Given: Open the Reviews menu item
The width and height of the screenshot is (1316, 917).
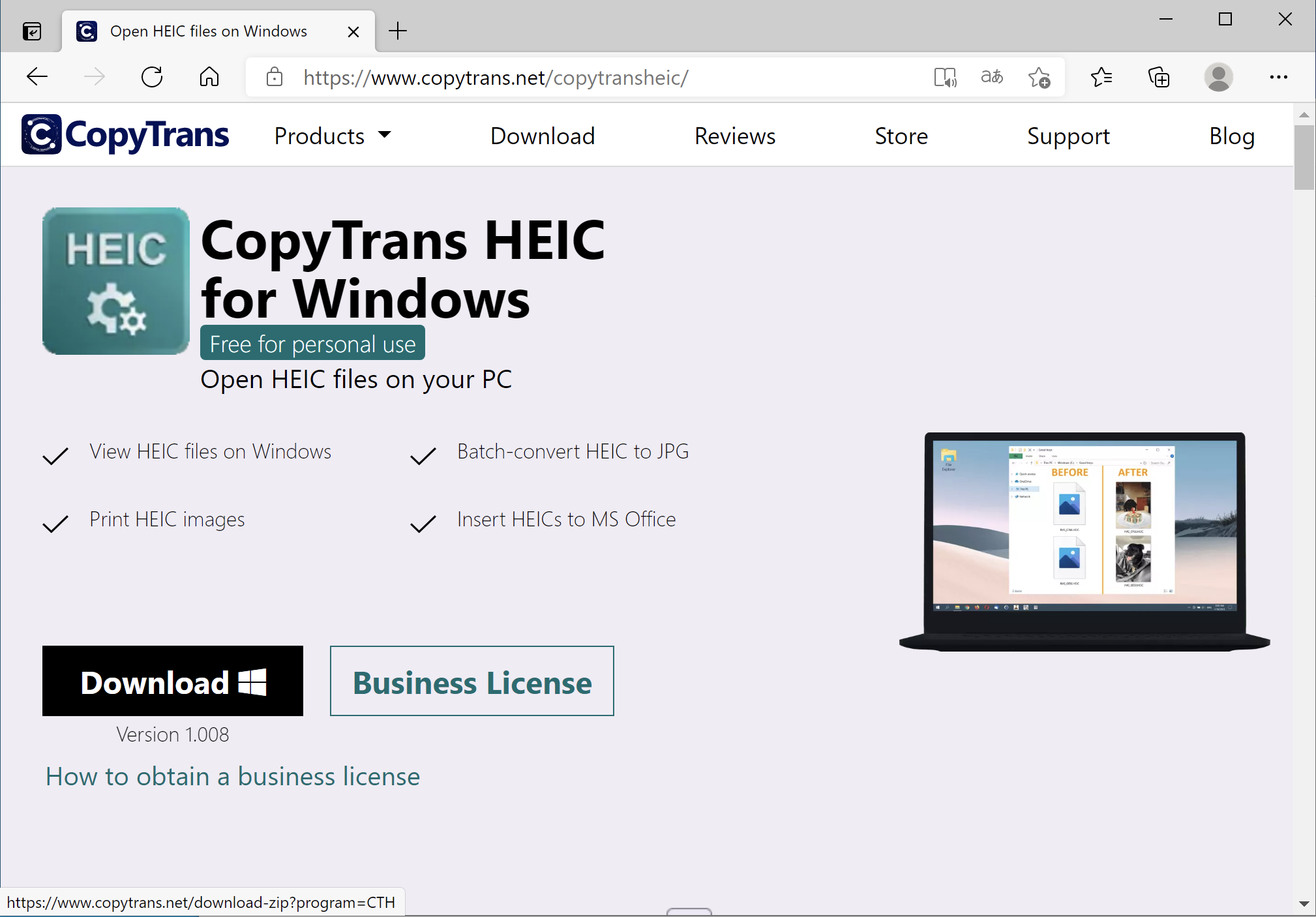Looking at the screenshot, I should (734, 136).
